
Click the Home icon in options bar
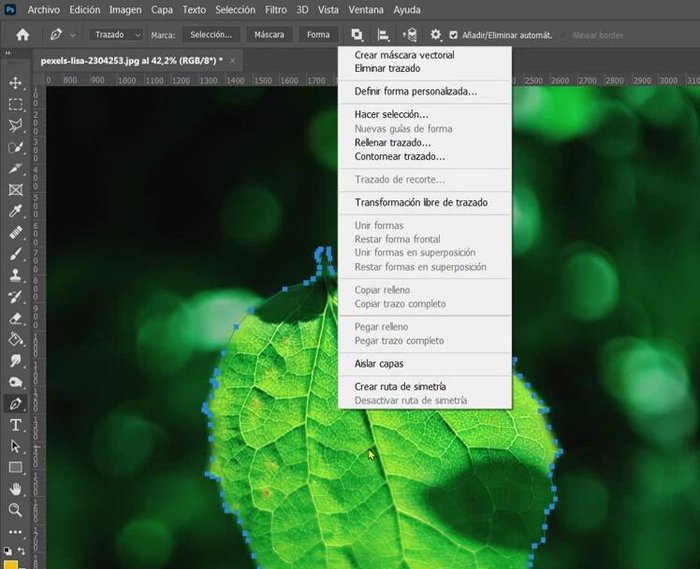(x=22, y=35)
